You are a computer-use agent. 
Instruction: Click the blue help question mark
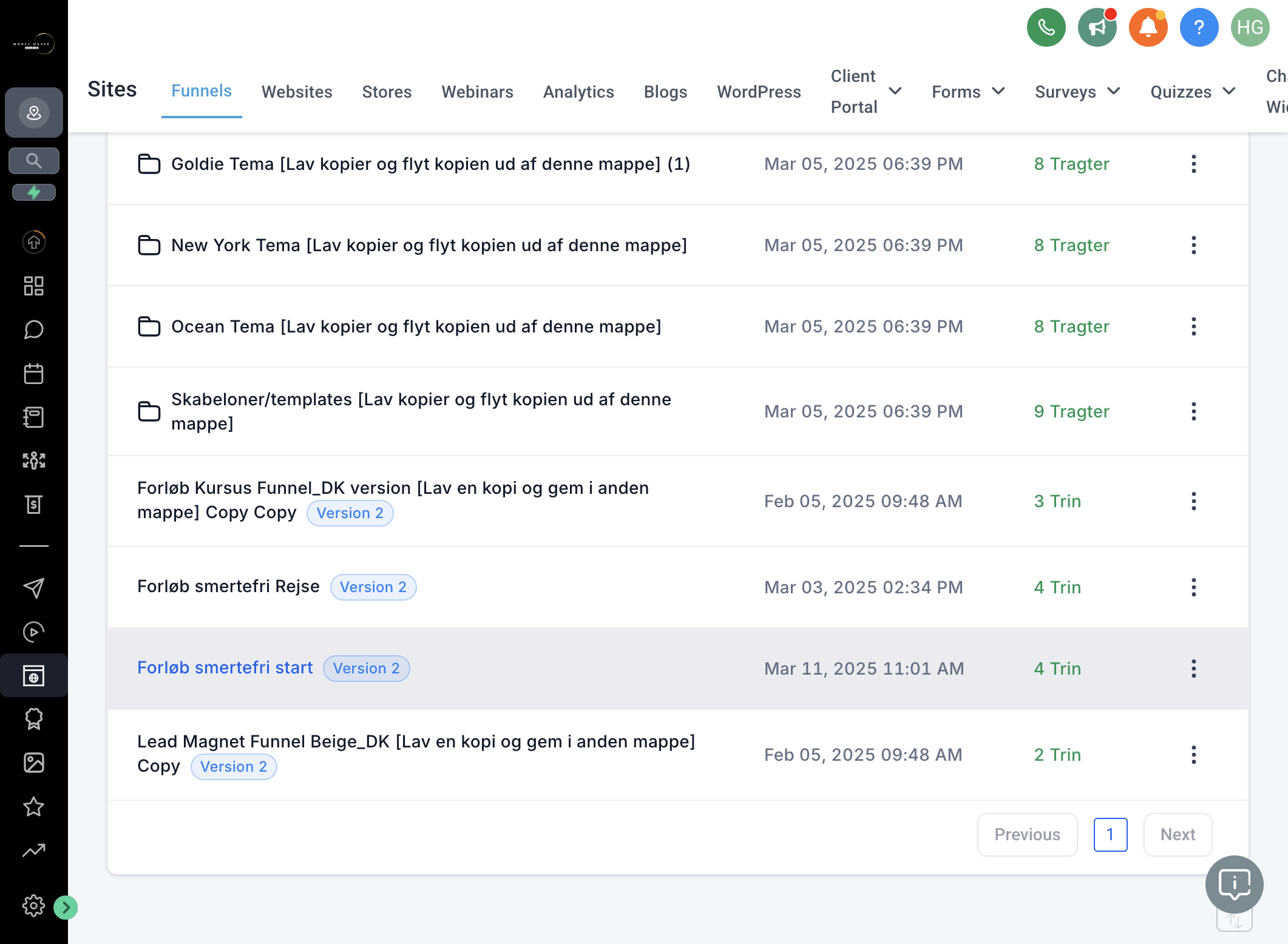pyautogui.click(x=1199, y=27)
